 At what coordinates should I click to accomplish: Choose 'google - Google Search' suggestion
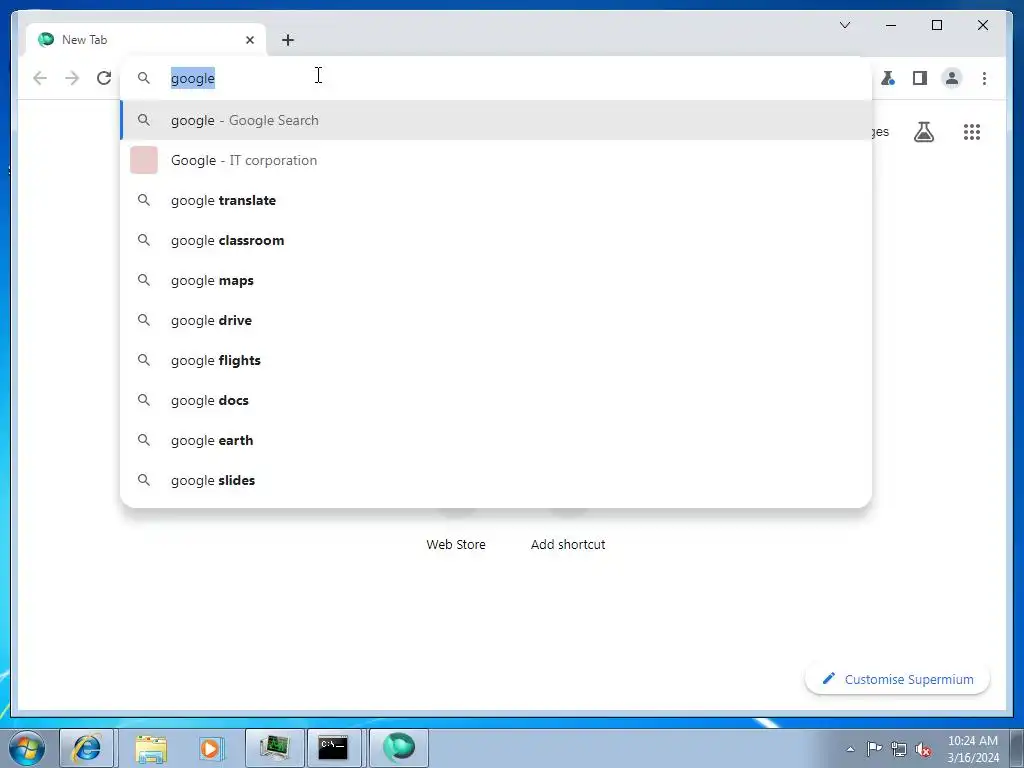[496, 120]
